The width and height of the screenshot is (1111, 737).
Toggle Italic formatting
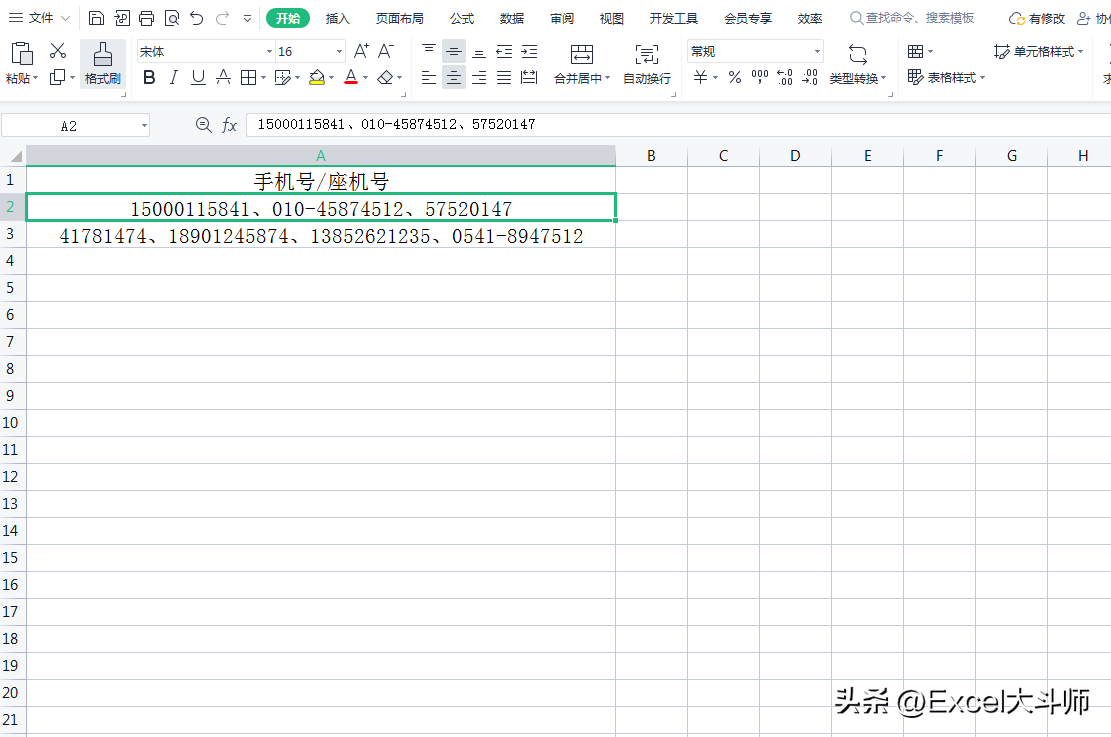click(174, 77)
